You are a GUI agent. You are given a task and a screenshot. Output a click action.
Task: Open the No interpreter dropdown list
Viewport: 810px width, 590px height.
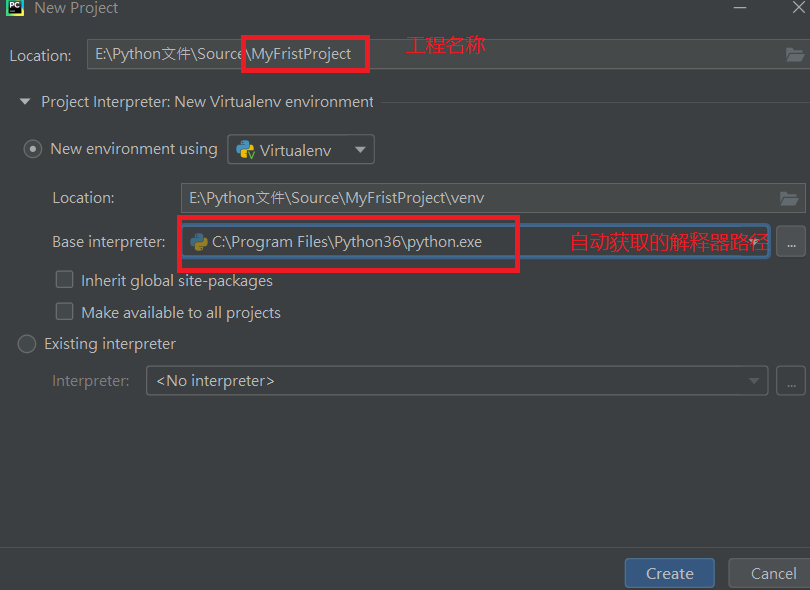(753, 380)
